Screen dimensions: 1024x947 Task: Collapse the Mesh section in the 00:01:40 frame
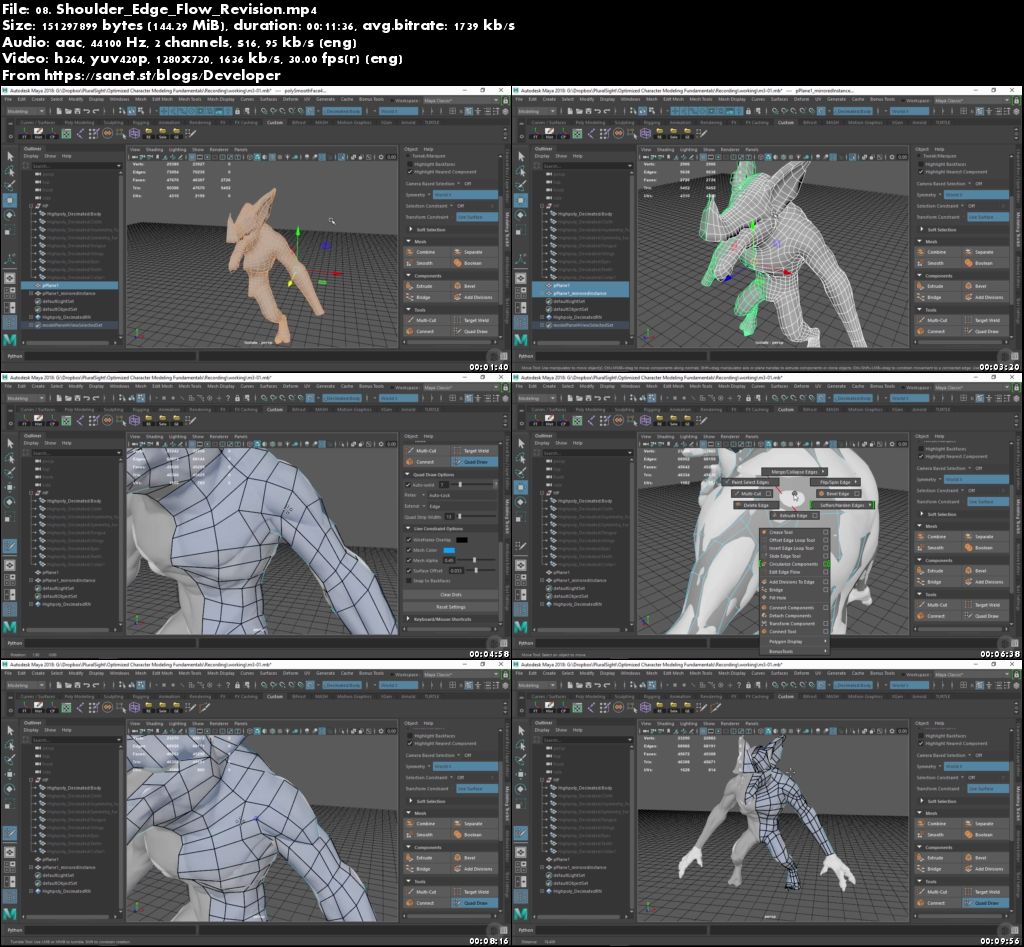pyautogui.click(x=408, y=242)
